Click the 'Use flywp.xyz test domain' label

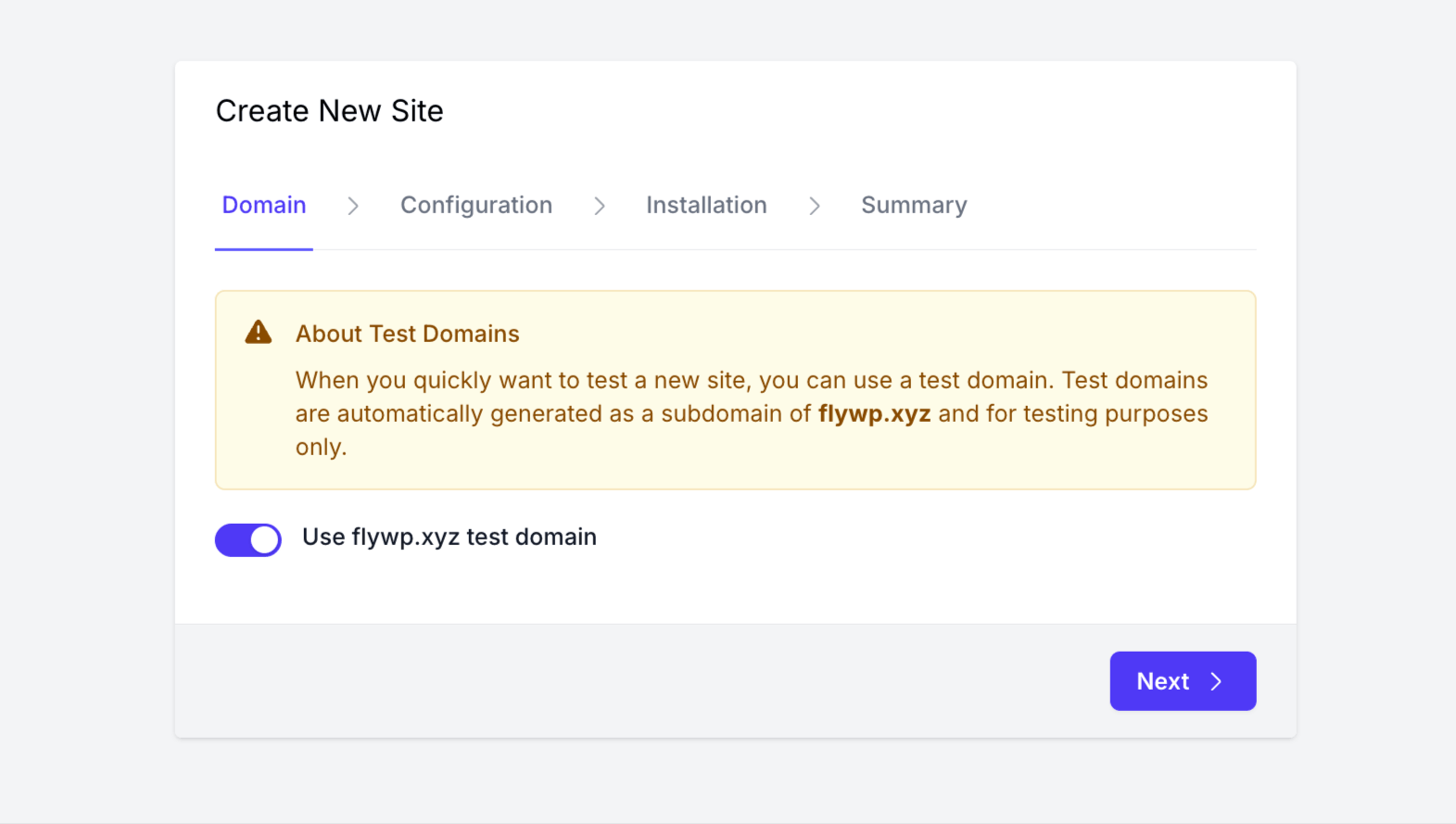coord(449,538)
